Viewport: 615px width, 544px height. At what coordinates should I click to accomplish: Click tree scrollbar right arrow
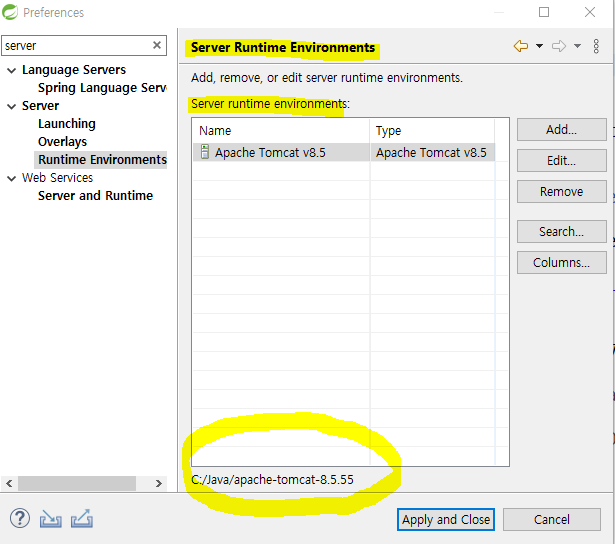(x=158, y=483)
